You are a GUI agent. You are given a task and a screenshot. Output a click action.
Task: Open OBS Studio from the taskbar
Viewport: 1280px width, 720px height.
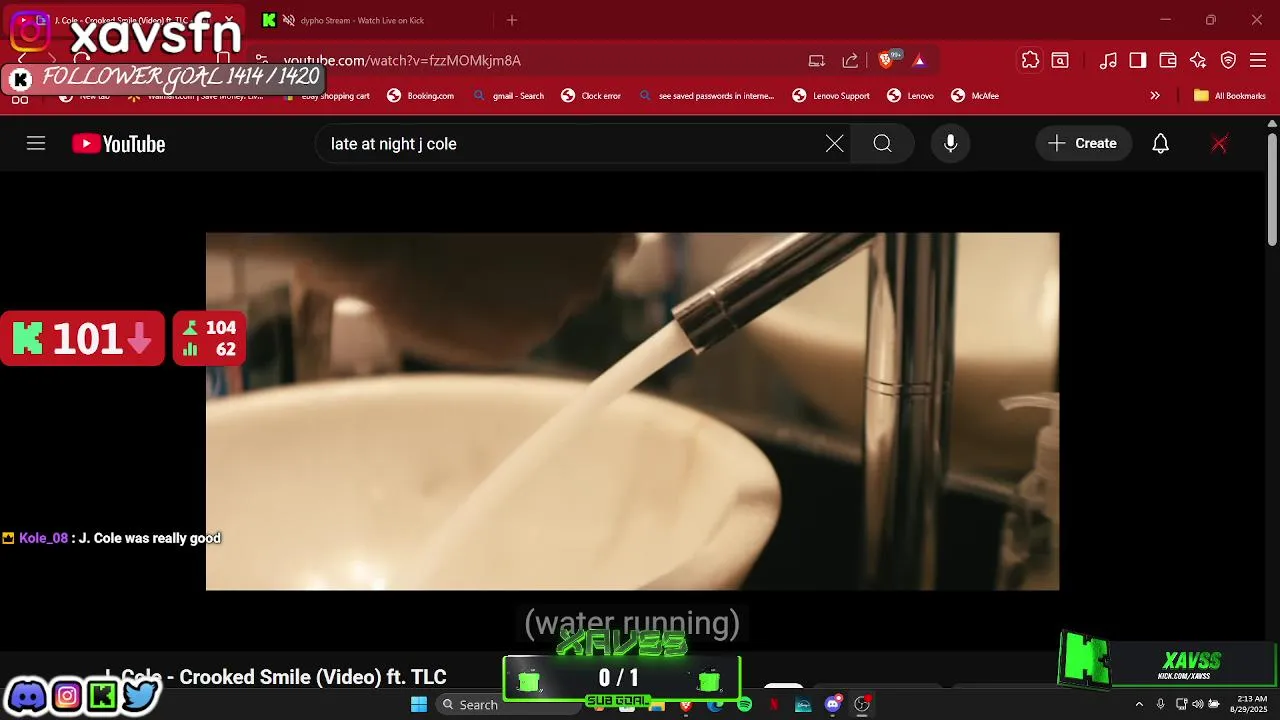tap(862, 704)
